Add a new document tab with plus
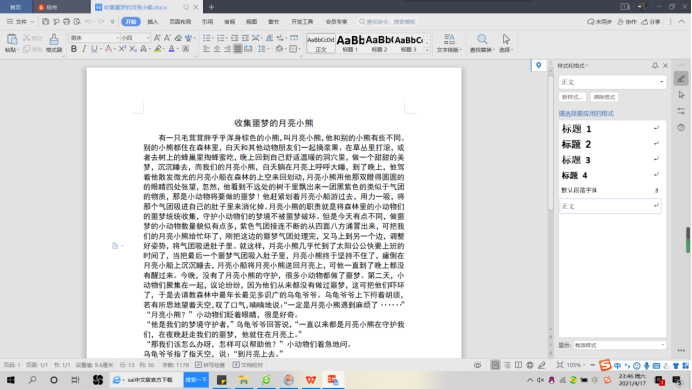Screen dimensions: 692x389 (211, 7)
